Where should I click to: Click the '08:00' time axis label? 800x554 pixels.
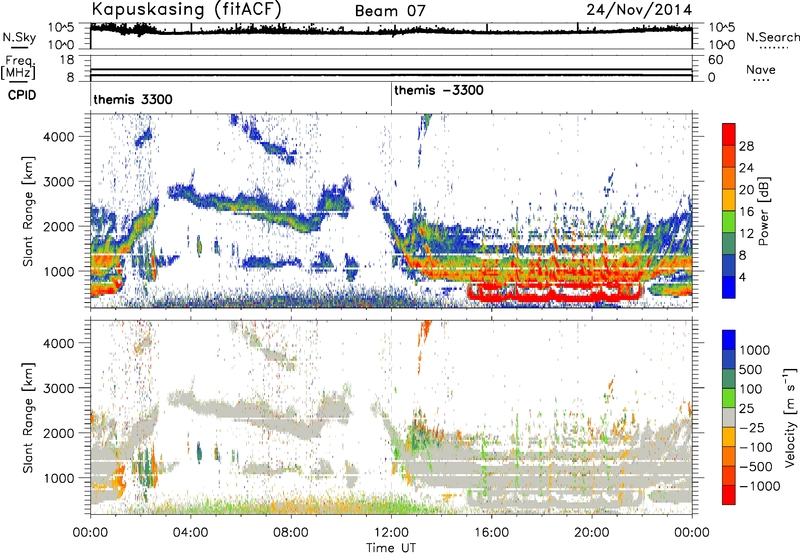[291, 533]
